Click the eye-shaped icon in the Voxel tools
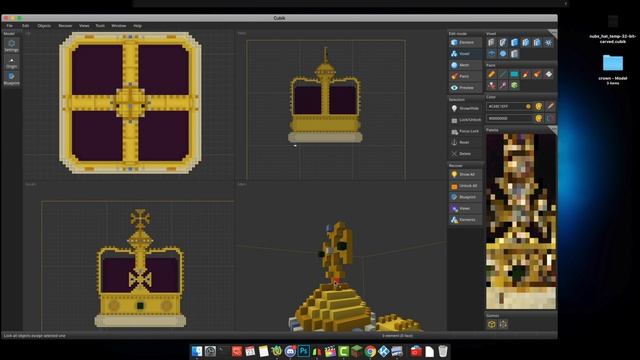The height and width of the screenshot is (360, 640). [491, 54]
